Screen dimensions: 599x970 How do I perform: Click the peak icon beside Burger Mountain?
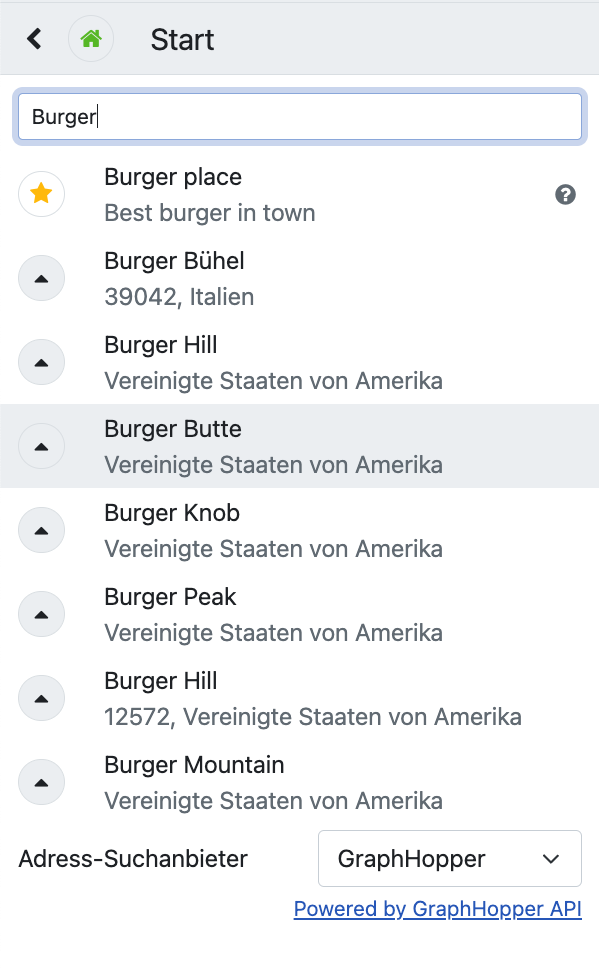pyautogui.click(x=41, y=782)
